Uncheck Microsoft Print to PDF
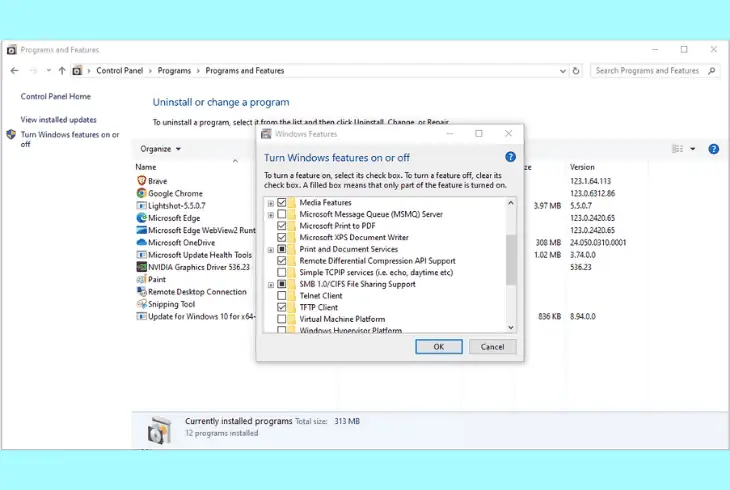The image size is (730, 490). [282, 226]
